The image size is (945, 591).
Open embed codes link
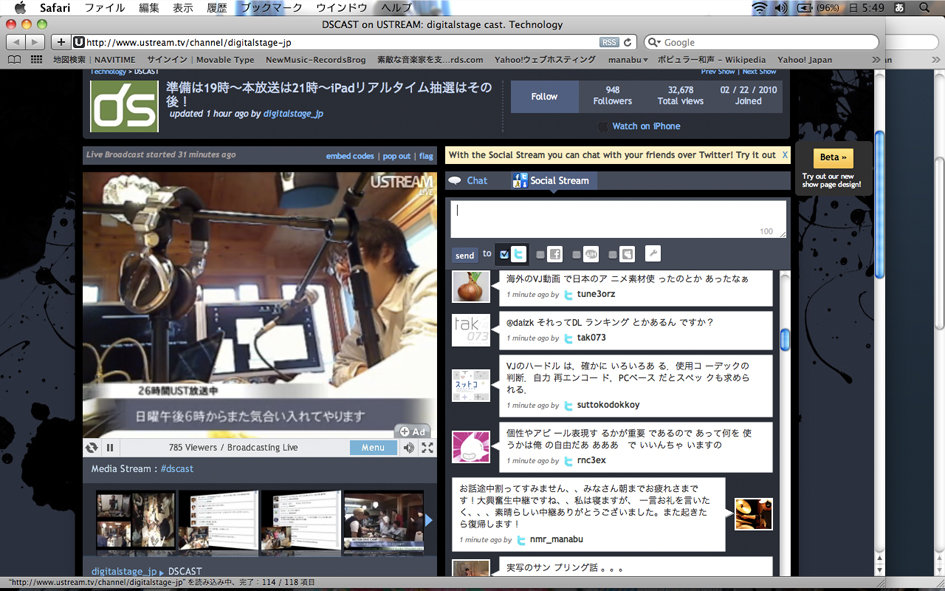(x=350, y=156)
